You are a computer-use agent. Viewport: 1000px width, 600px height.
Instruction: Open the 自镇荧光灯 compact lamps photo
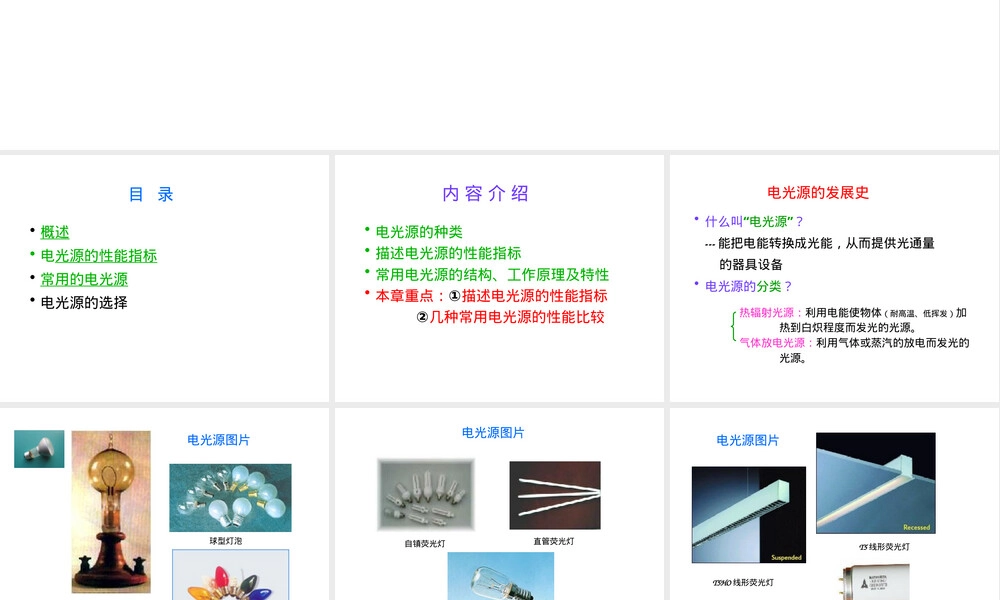pyautogui.click(x=426, y=495)
